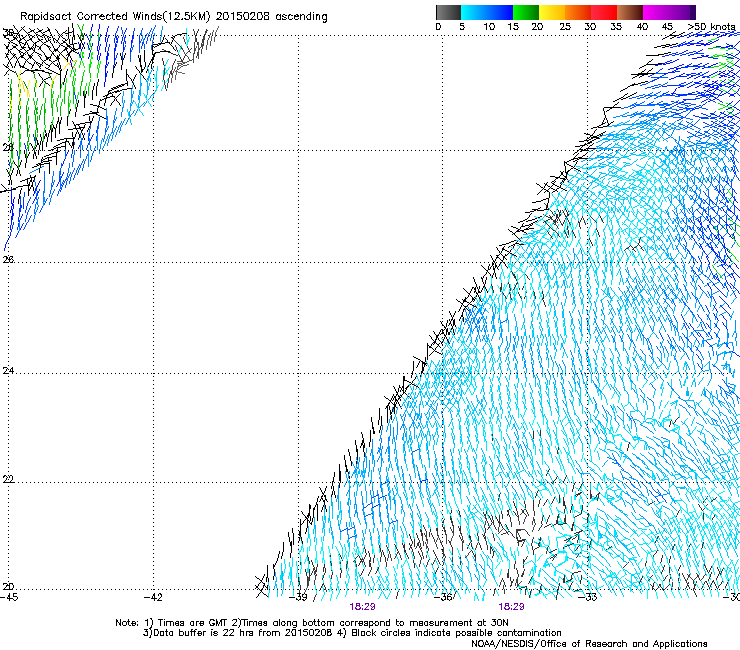Click the '18:29' time between -39 and -36
The height and width of the screenshot is (650, 740).
click(362, 607)
